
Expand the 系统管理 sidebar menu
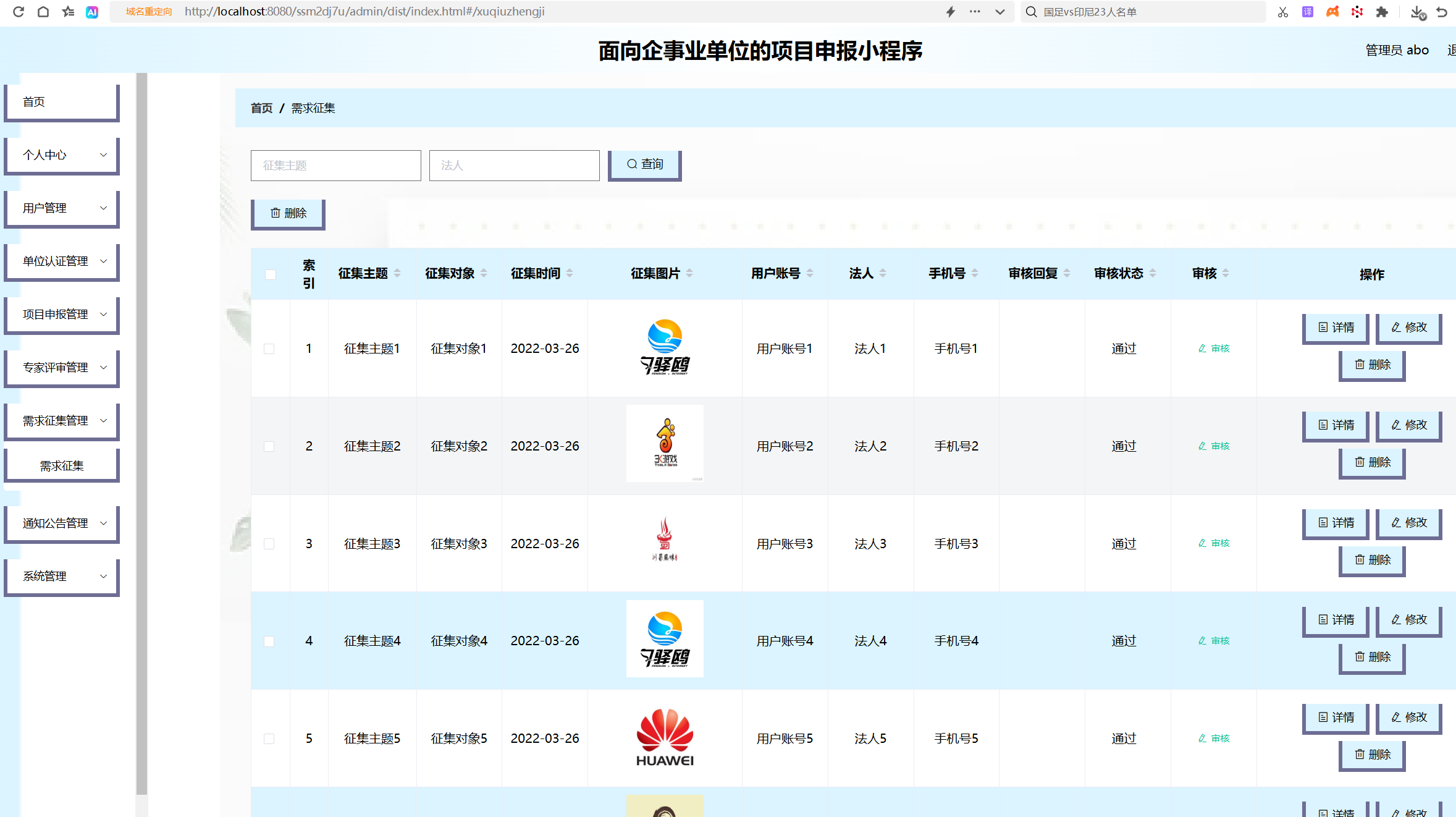(62, 577)
